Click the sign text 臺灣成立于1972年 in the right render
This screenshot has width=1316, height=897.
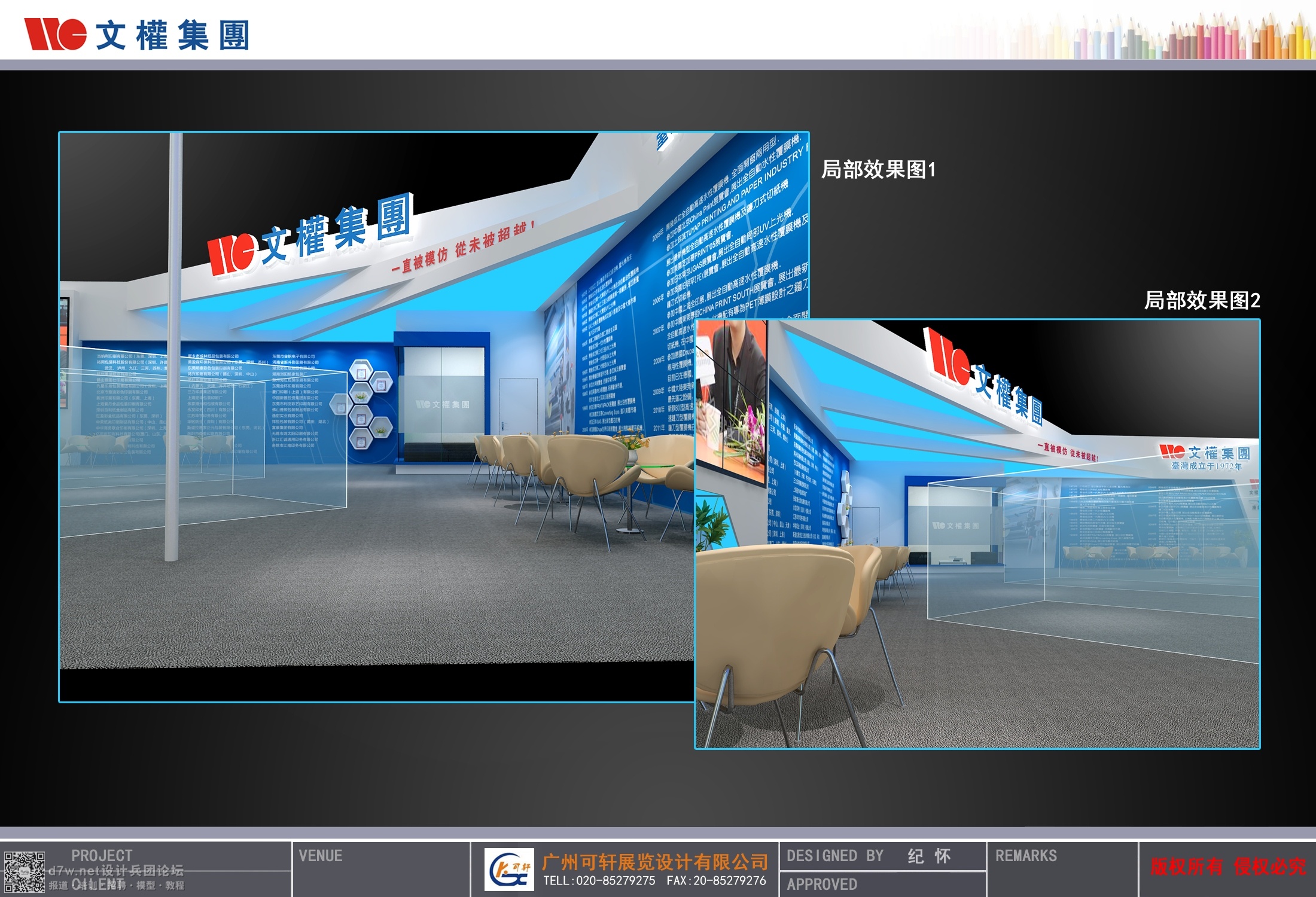coord(1207,466)
